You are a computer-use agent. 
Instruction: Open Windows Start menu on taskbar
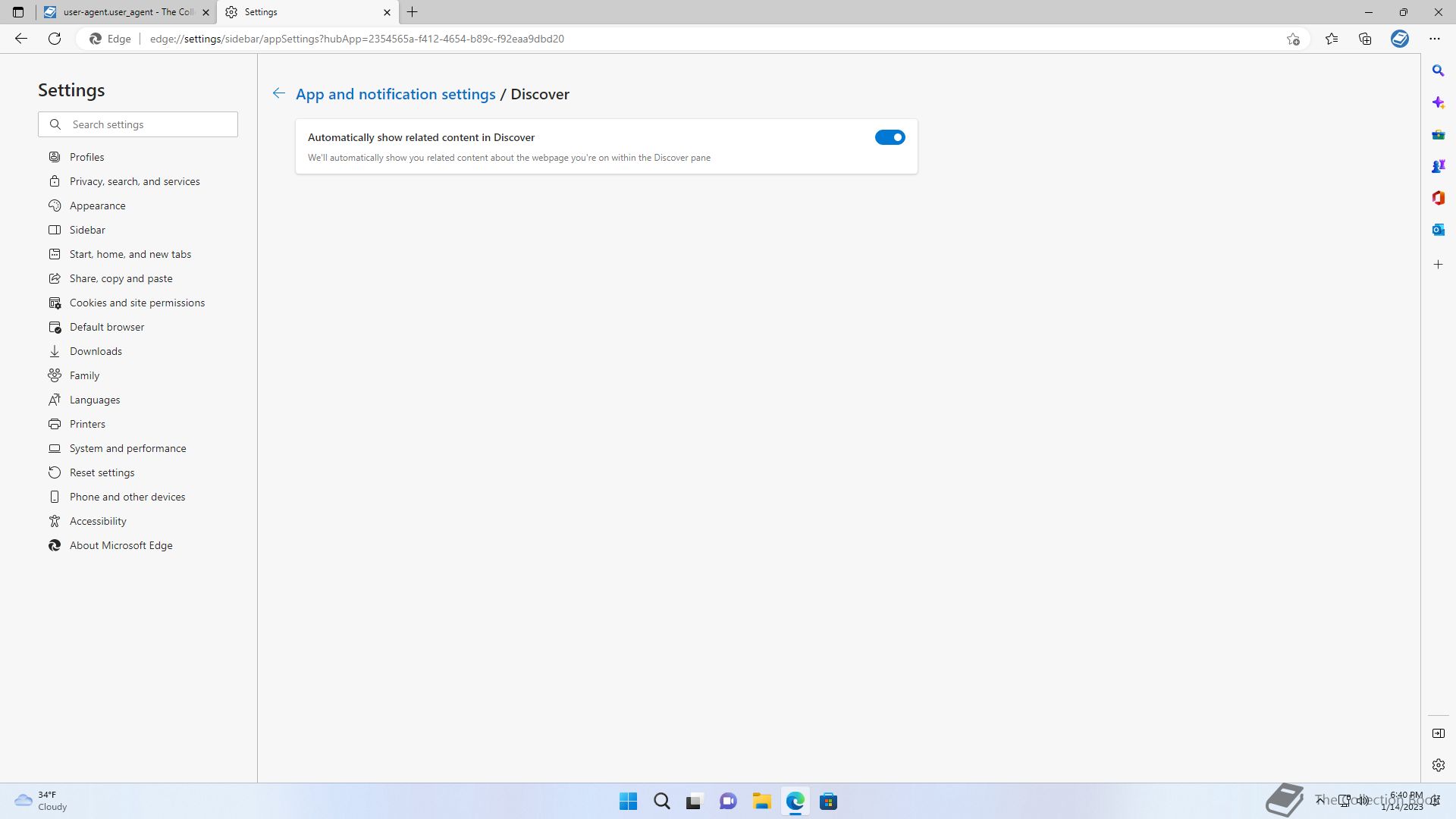click(x=628, y=802)
